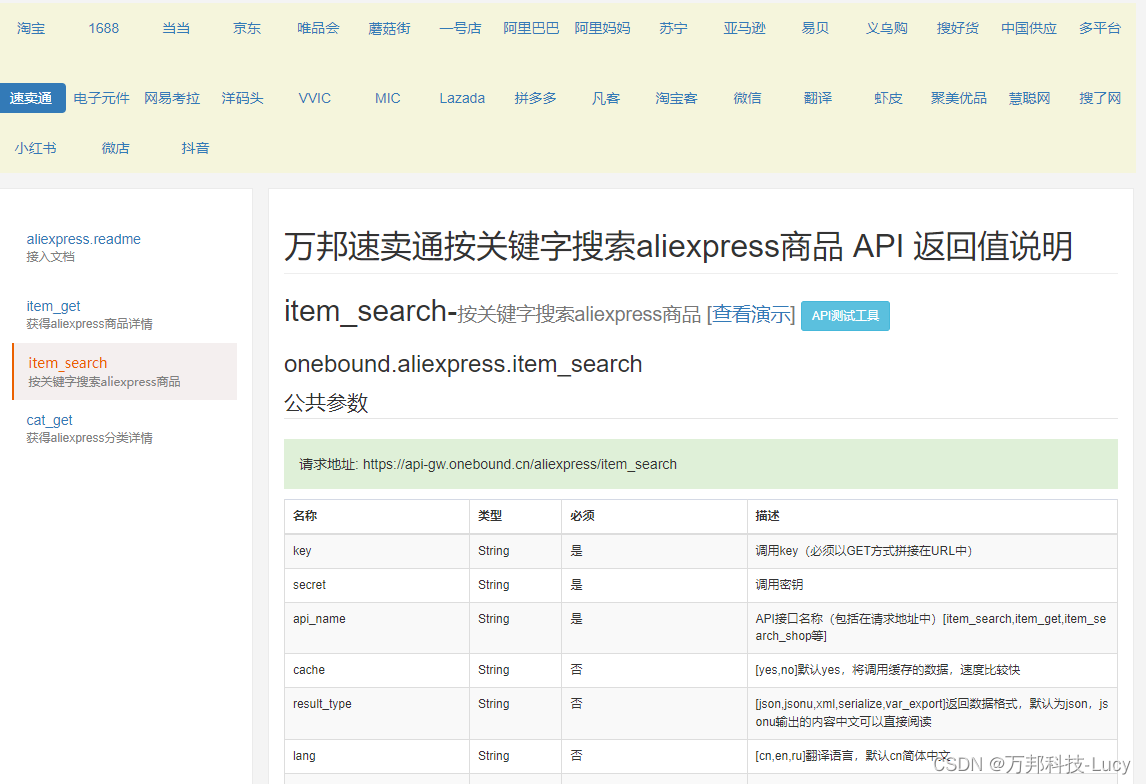Select the 慧聪网 tab
The image size is (1146, 784).
coord(1030,98)
